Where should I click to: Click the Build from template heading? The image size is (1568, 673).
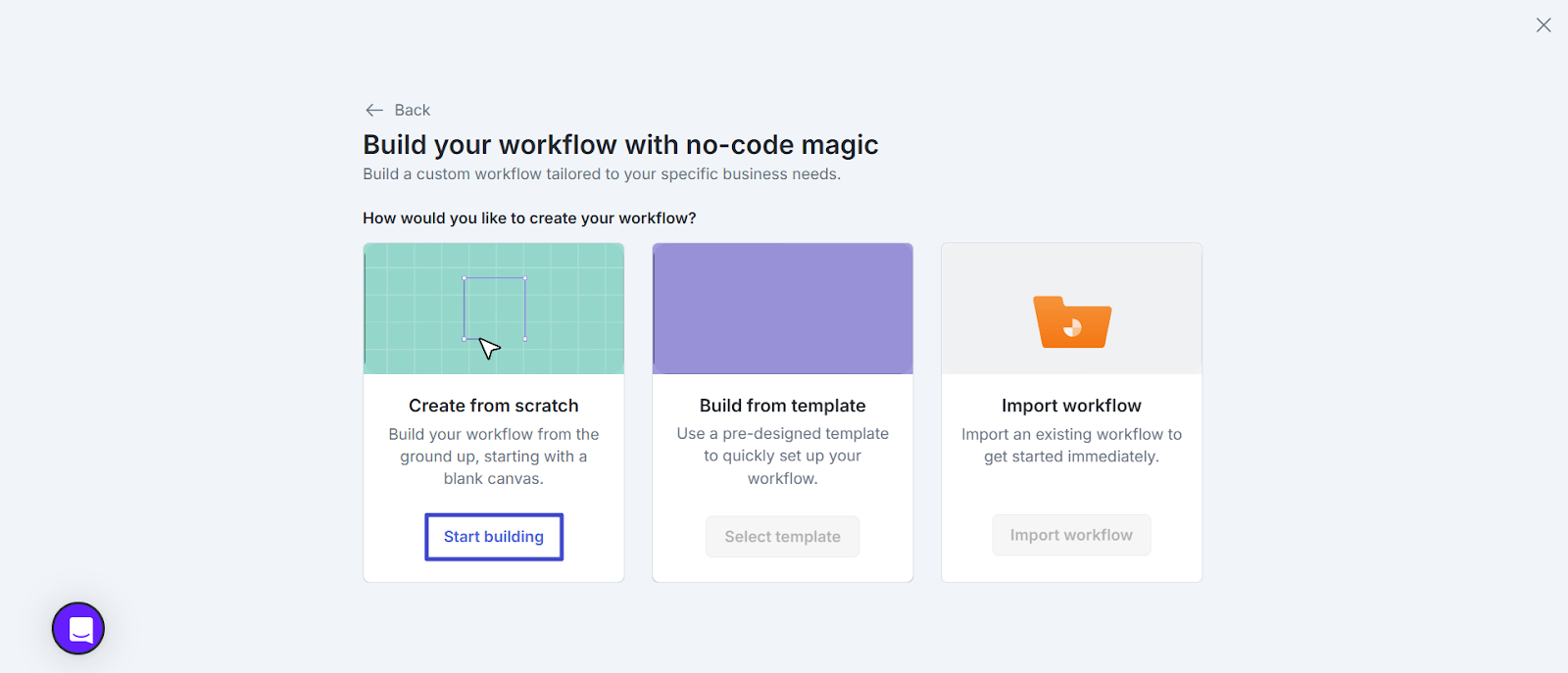[782, 406]
